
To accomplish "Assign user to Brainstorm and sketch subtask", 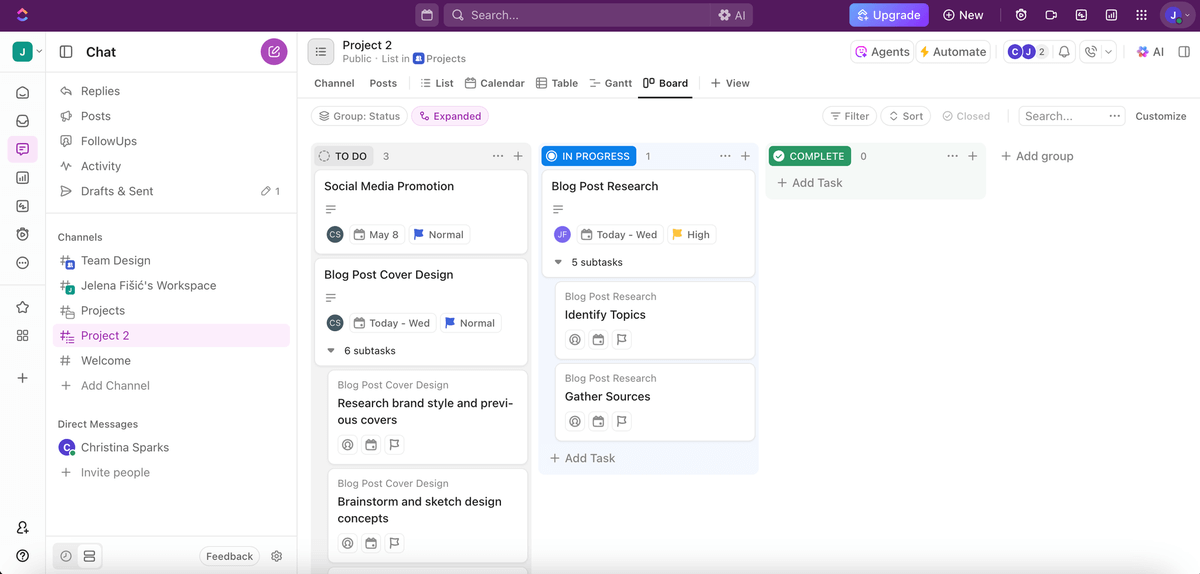I will (x=348, y=543).
